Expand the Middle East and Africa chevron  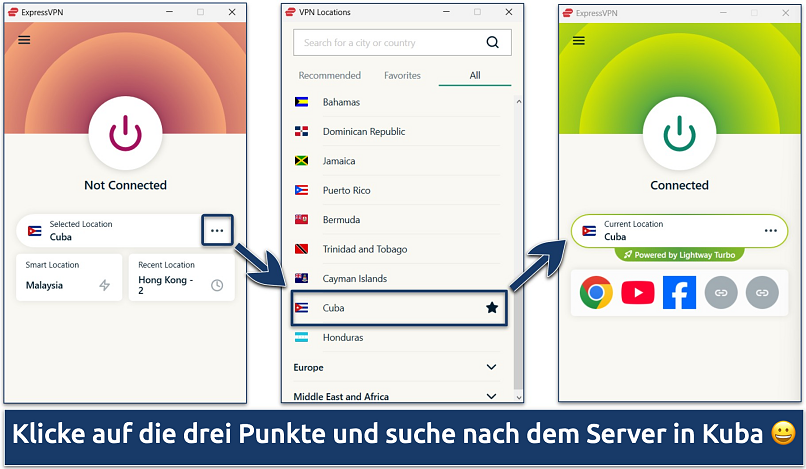click(491, 396)
